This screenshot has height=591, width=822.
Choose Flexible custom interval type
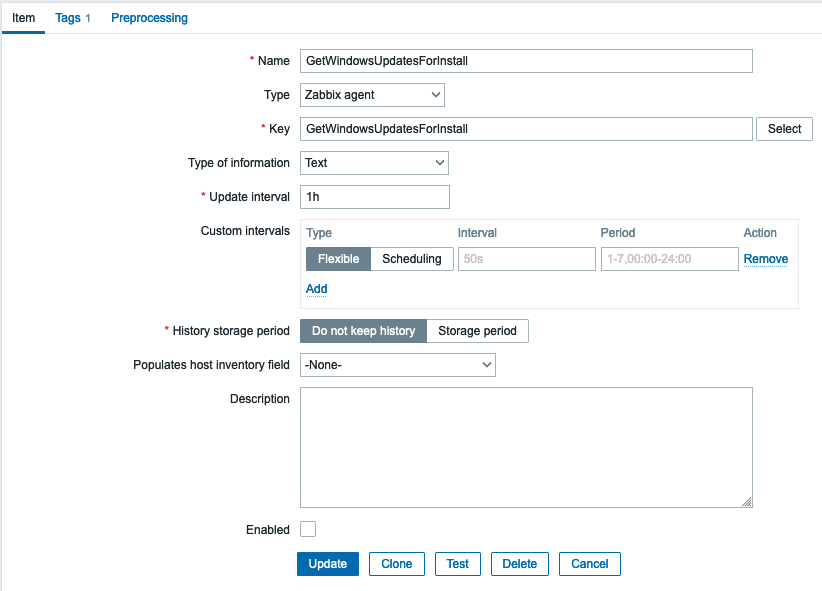coord(338,259)
